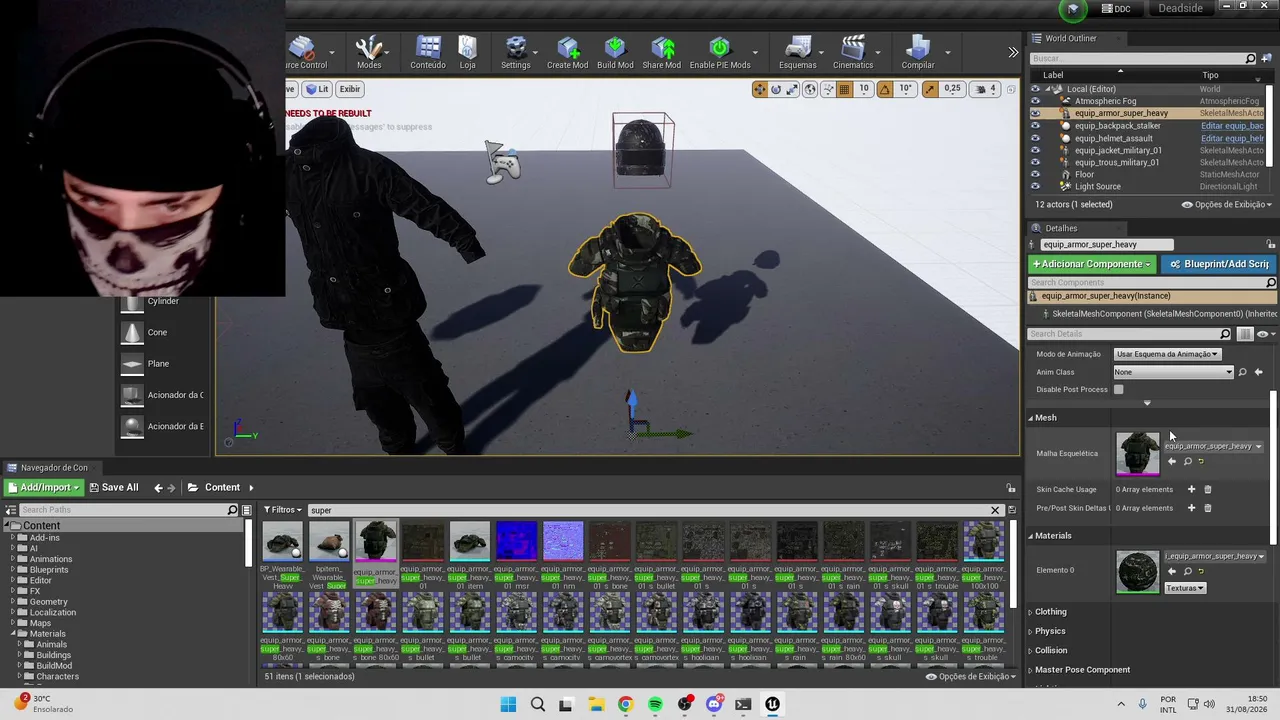
Task: Select the Blueprints folder in Content tree
Action: [49, 570]
